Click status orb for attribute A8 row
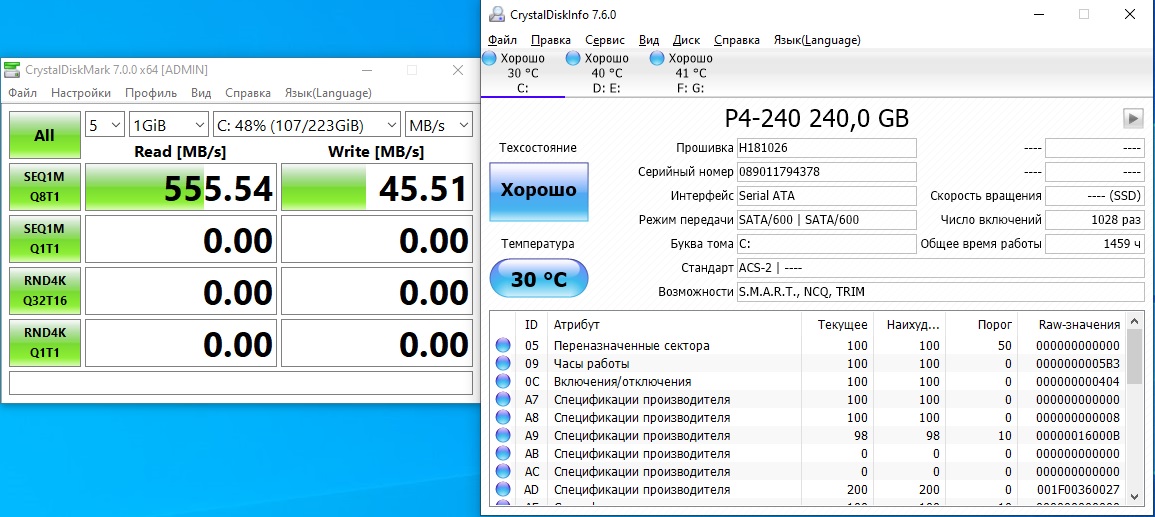Image resolution: width=1155 pixels, height=517 pixels. pos(503,418)
